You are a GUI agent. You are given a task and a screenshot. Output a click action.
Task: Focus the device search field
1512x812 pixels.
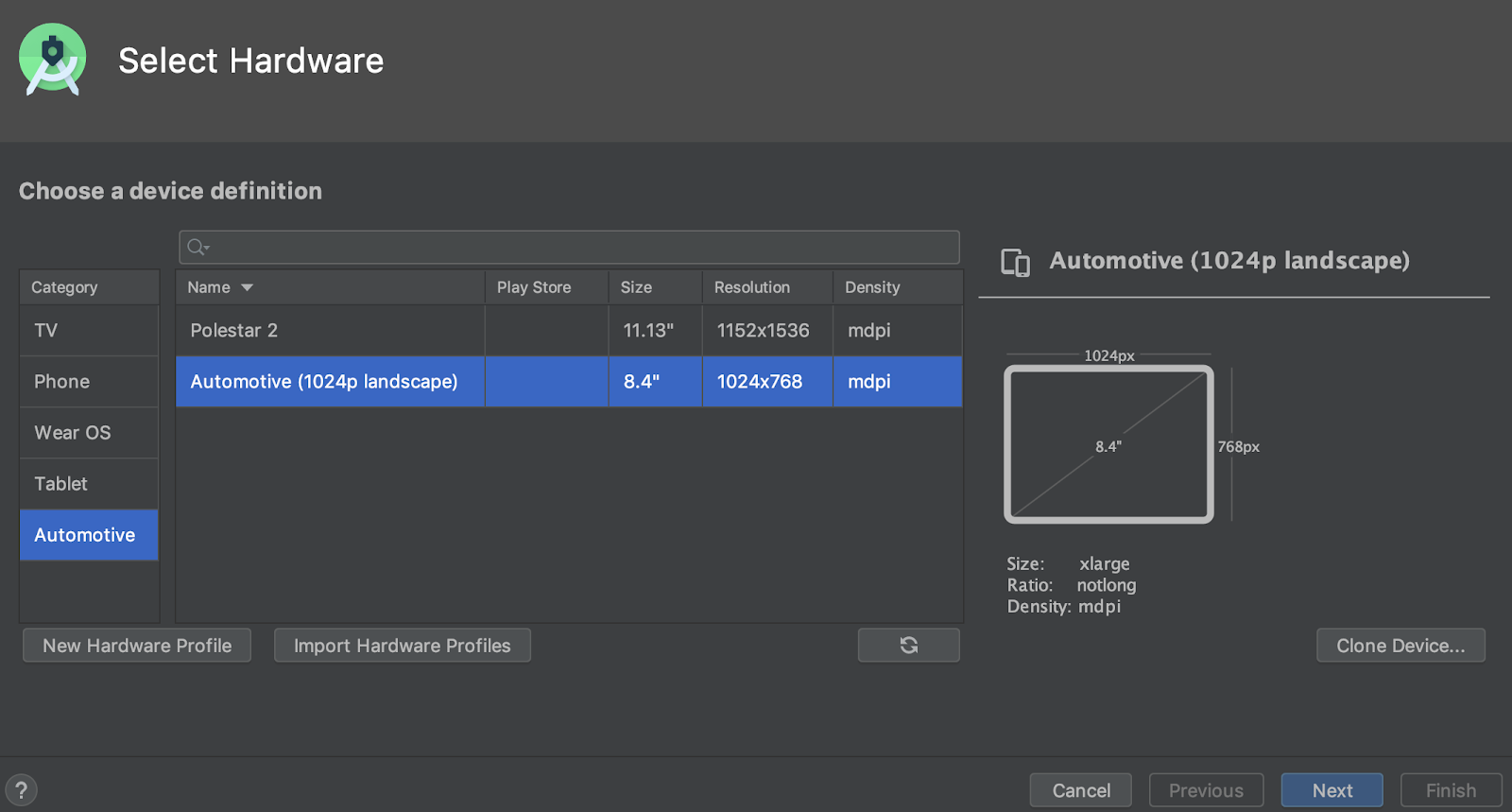[576, 247]
